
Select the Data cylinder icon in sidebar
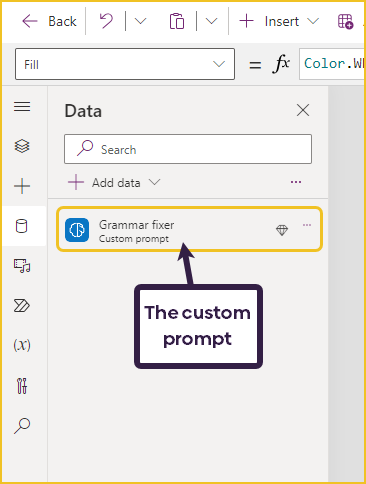point(22,226)
